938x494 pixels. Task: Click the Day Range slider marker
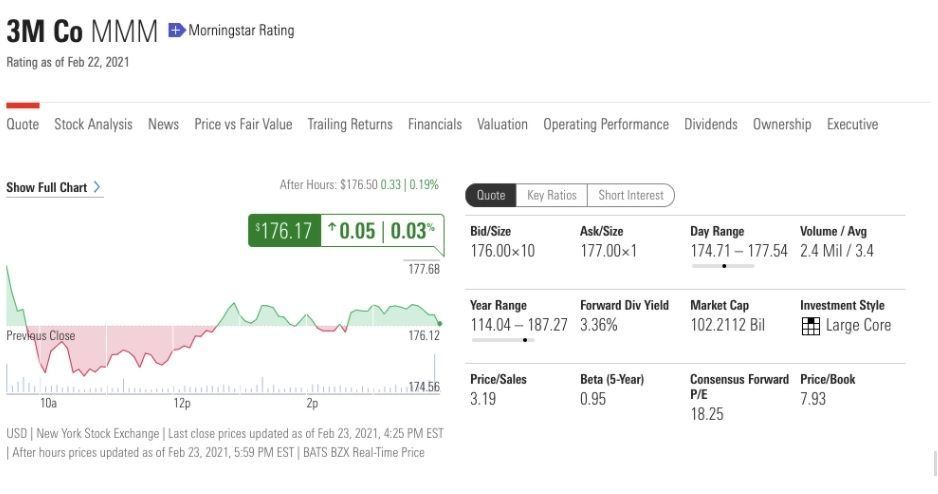[x=724, y=266]
